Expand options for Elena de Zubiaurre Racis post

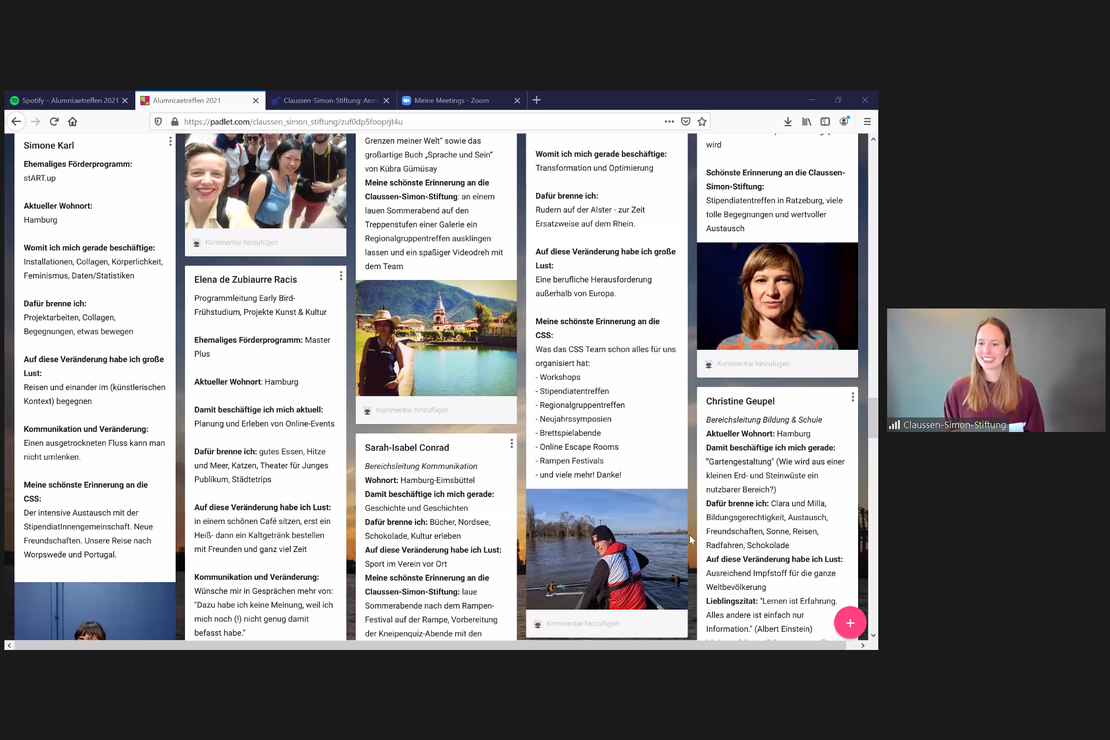pyautogui.click(x=341, y=276)
